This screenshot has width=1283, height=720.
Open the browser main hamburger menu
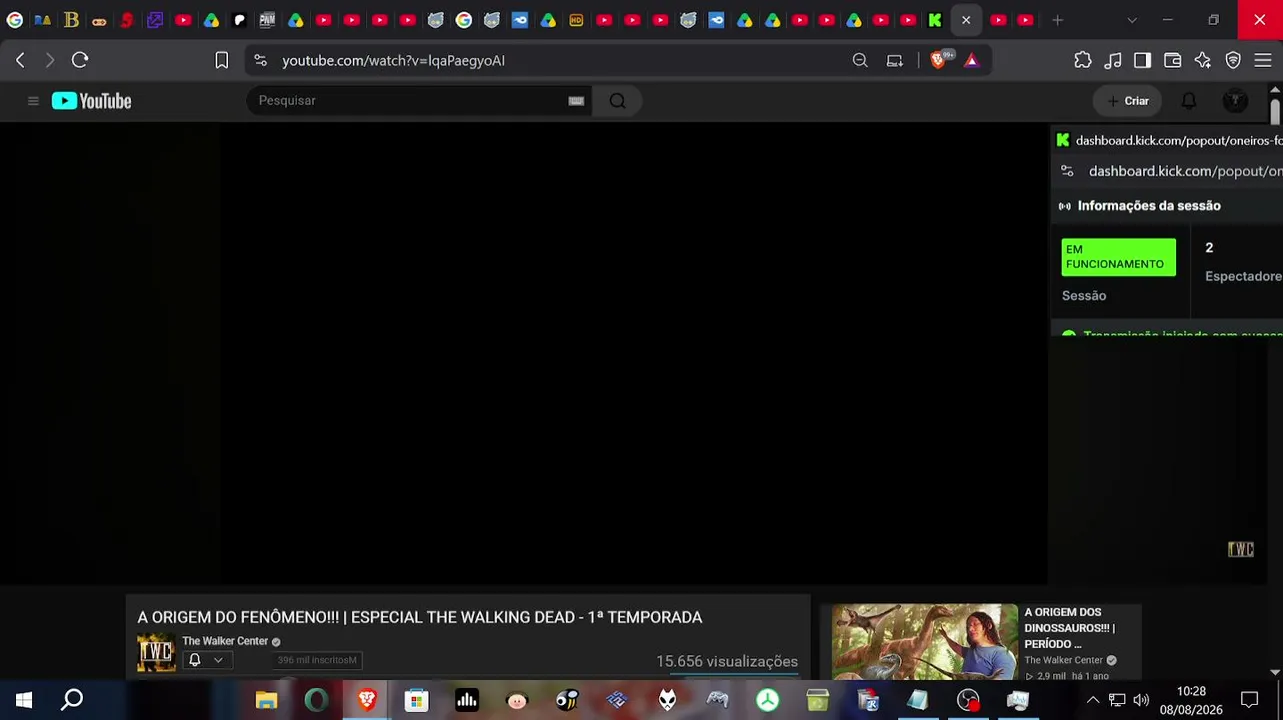(1263, 60)
